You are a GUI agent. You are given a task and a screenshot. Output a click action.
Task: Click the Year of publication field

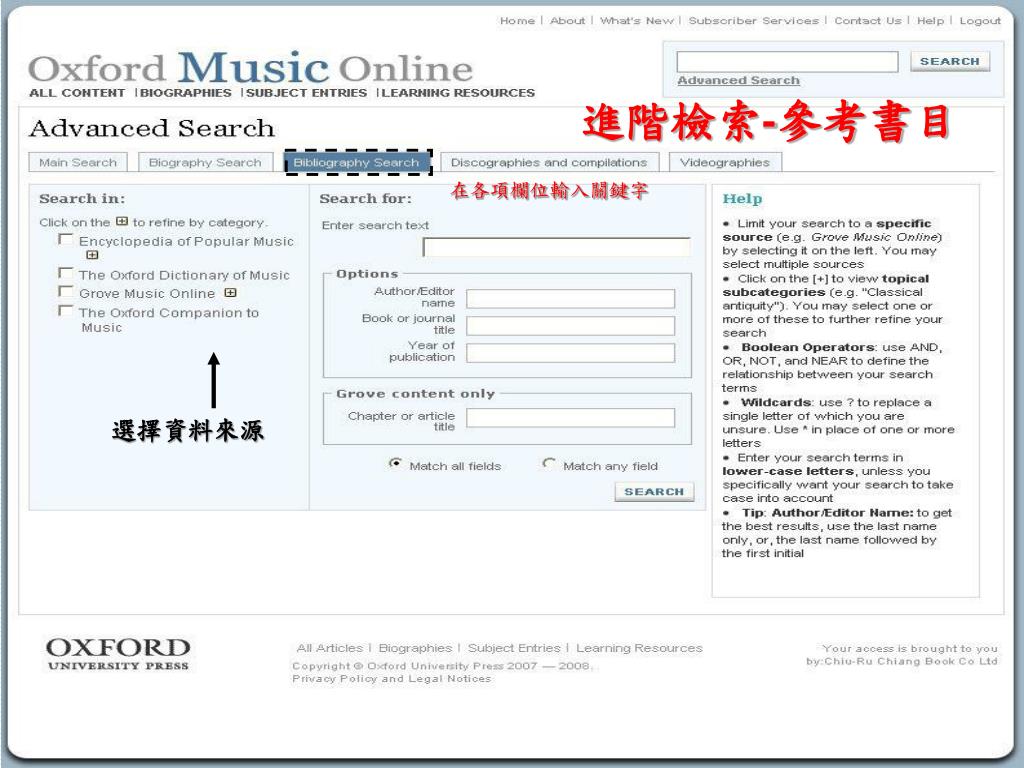(570, 353)
